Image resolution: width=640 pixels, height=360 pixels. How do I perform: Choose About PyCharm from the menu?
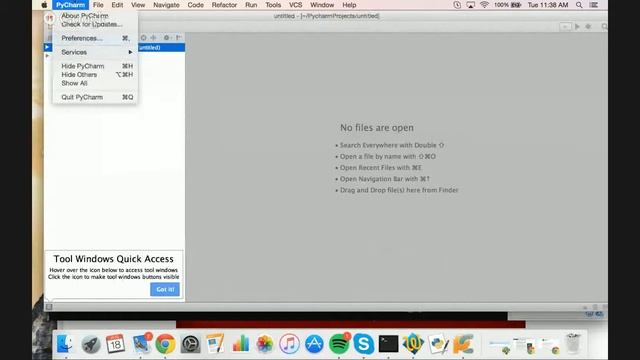(x=95, y=16)
